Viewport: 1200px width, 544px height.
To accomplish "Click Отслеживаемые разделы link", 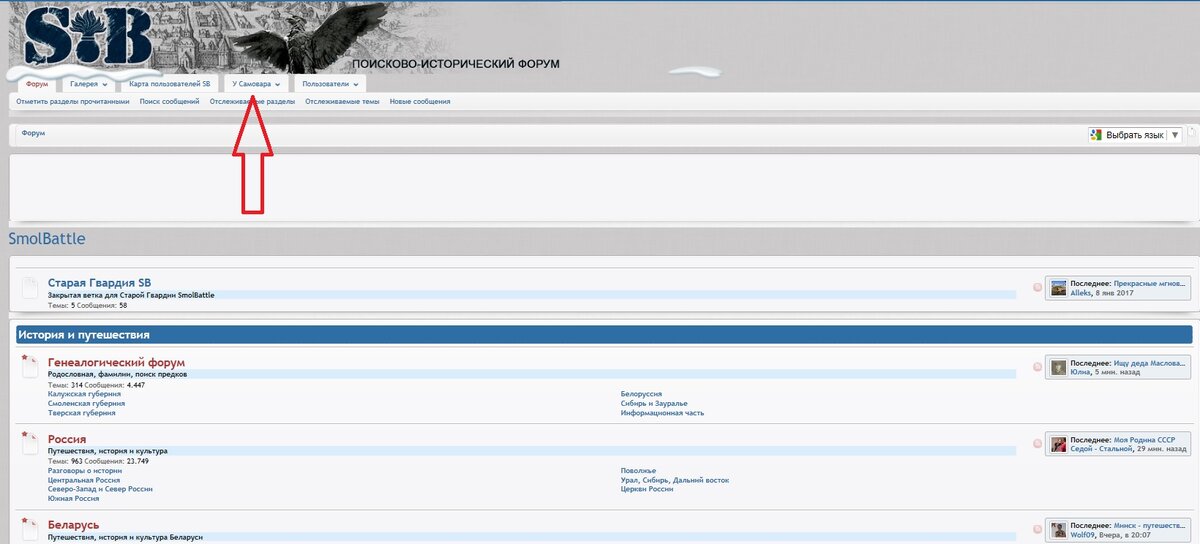I will pyautogui.click(x=252, y=101).
